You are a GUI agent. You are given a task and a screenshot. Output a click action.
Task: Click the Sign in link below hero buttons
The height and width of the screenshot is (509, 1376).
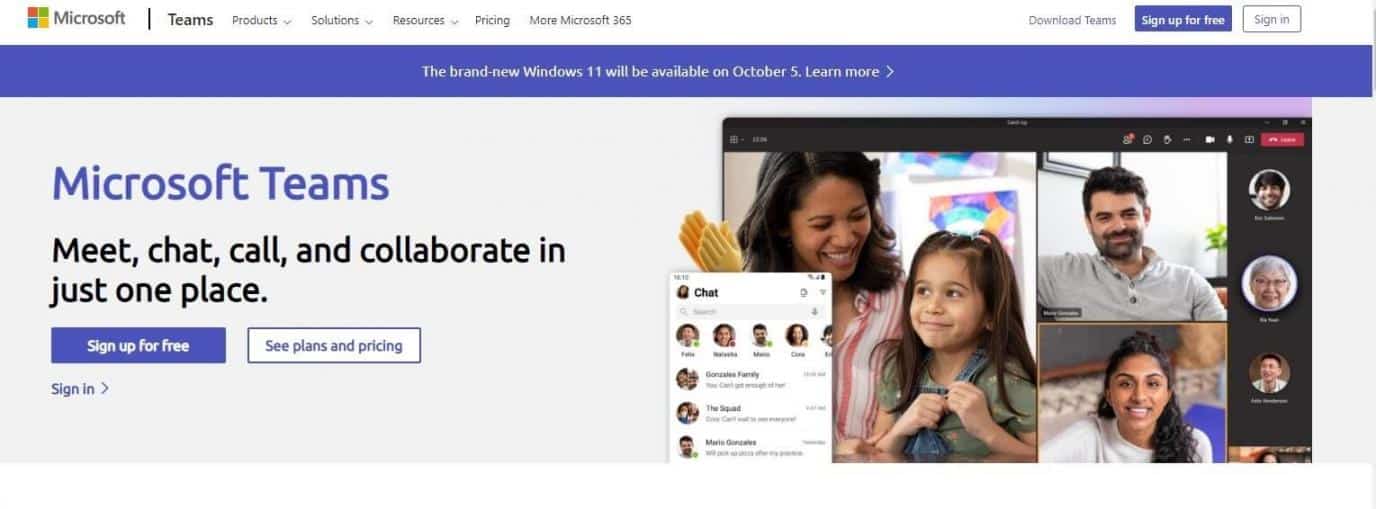pyautogui.click(x=80, y=388)
